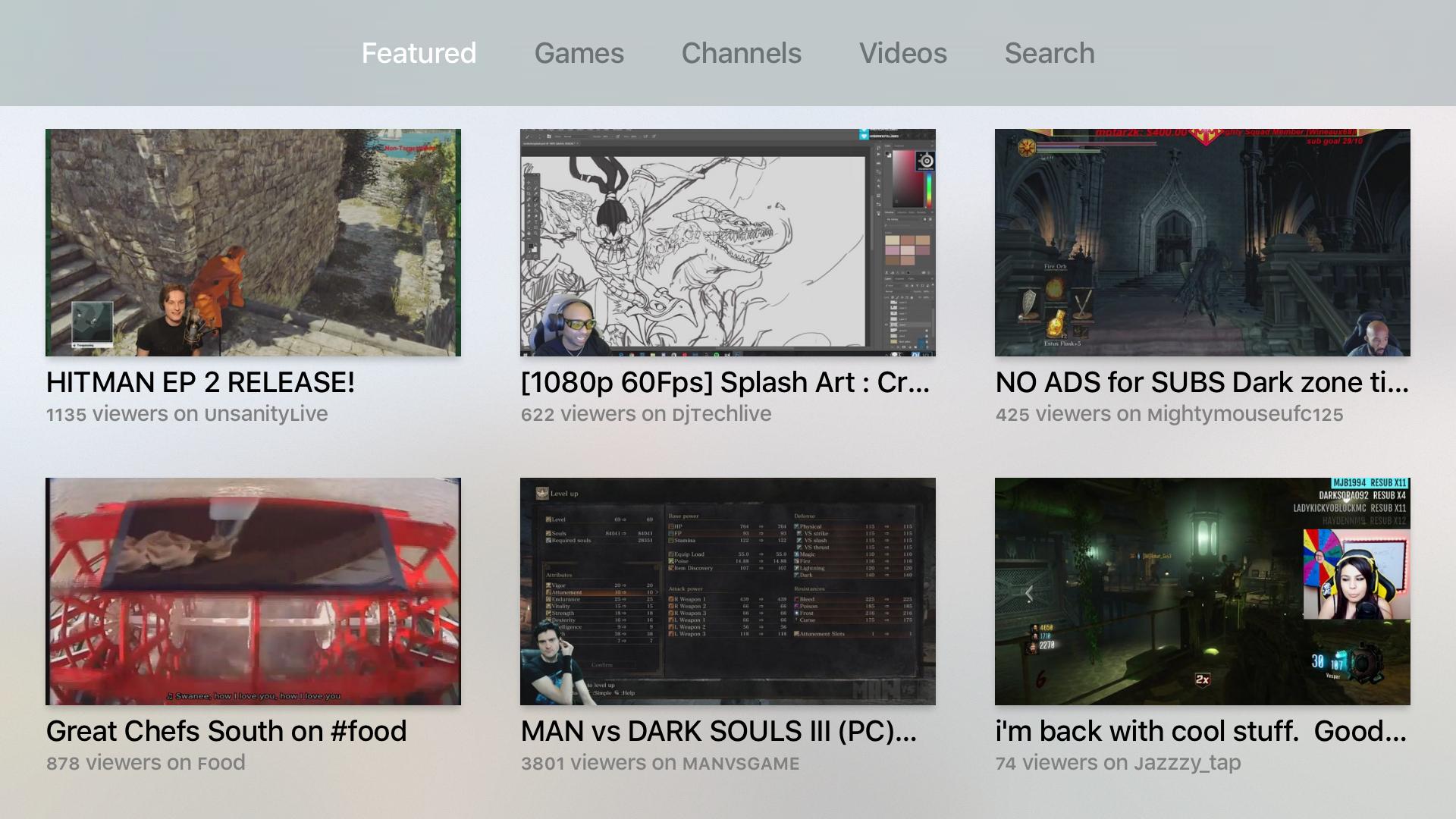Screen dimensions: 1456x819
Task: Open the Search tab
Action: tap(1050, 53)
